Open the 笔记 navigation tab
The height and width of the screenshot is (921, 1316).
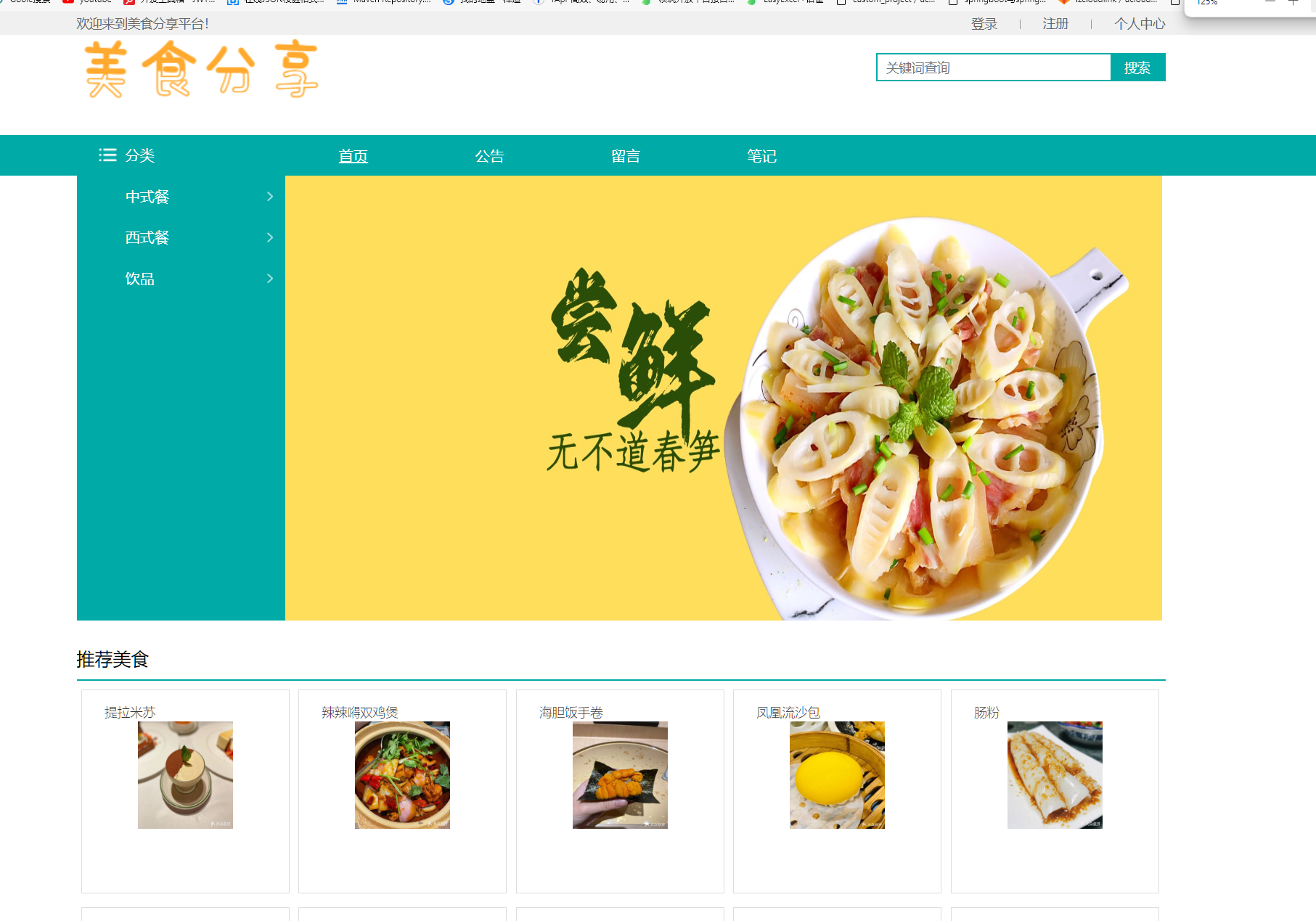click(x=761, y=156)
